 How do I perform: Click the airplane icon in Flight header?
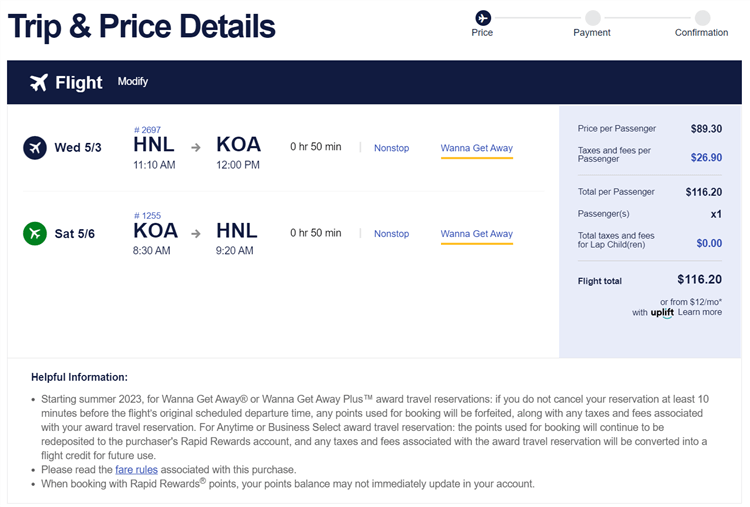coord(39,82)
